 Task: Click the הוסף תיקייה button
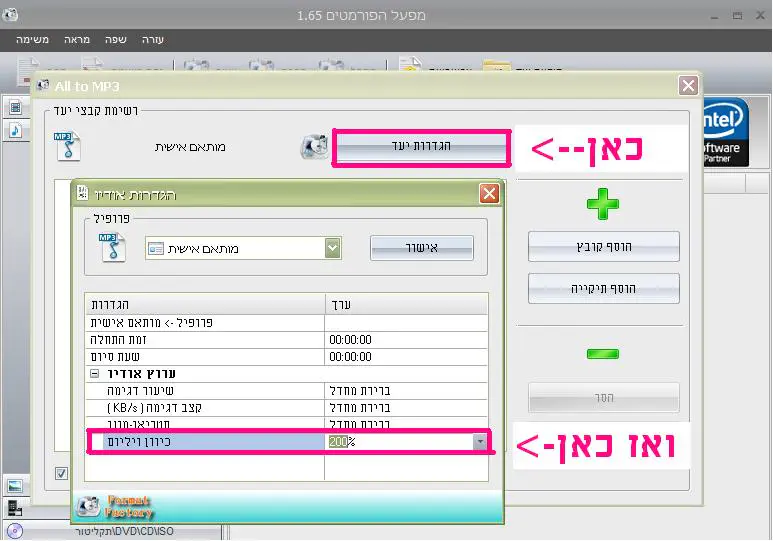click(x=603, y=288)
